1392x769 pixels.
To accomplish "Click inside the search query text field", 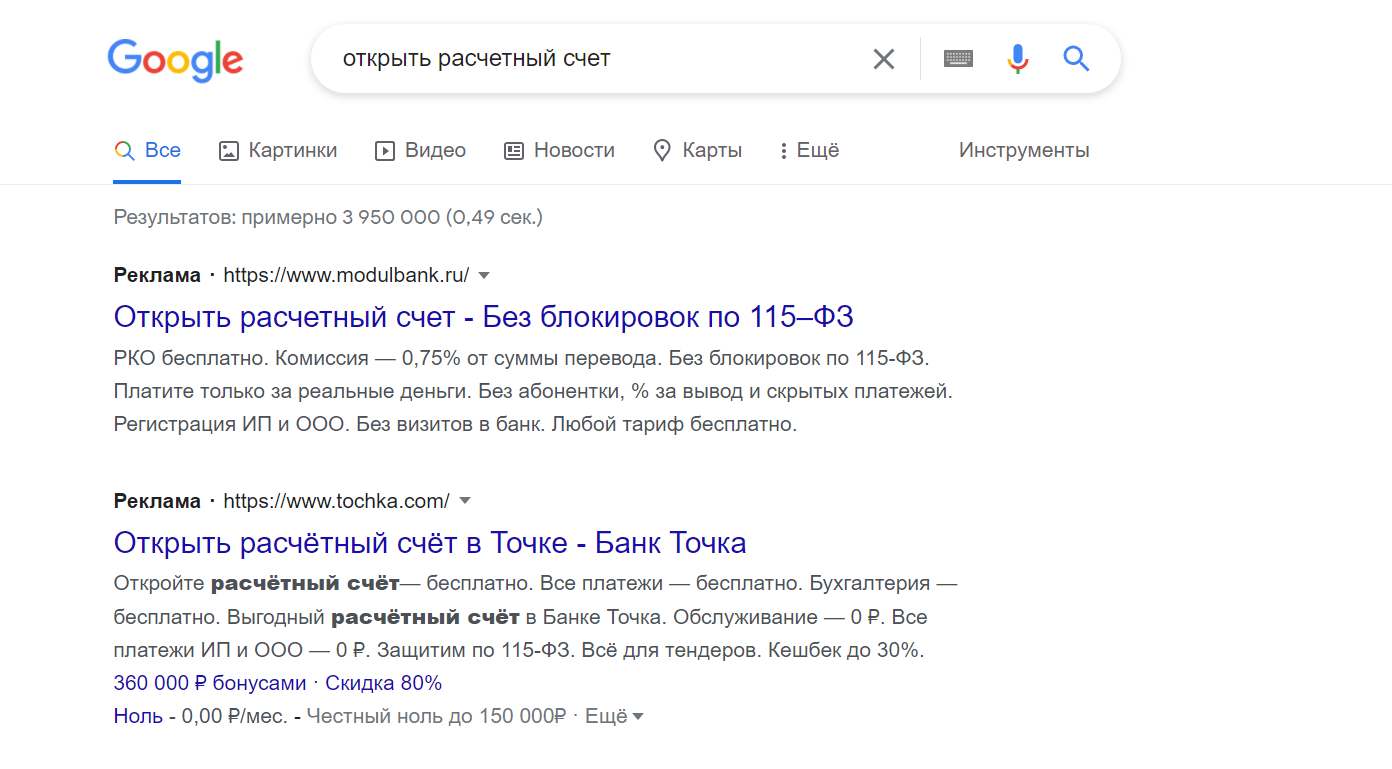I will click(600, 59).
